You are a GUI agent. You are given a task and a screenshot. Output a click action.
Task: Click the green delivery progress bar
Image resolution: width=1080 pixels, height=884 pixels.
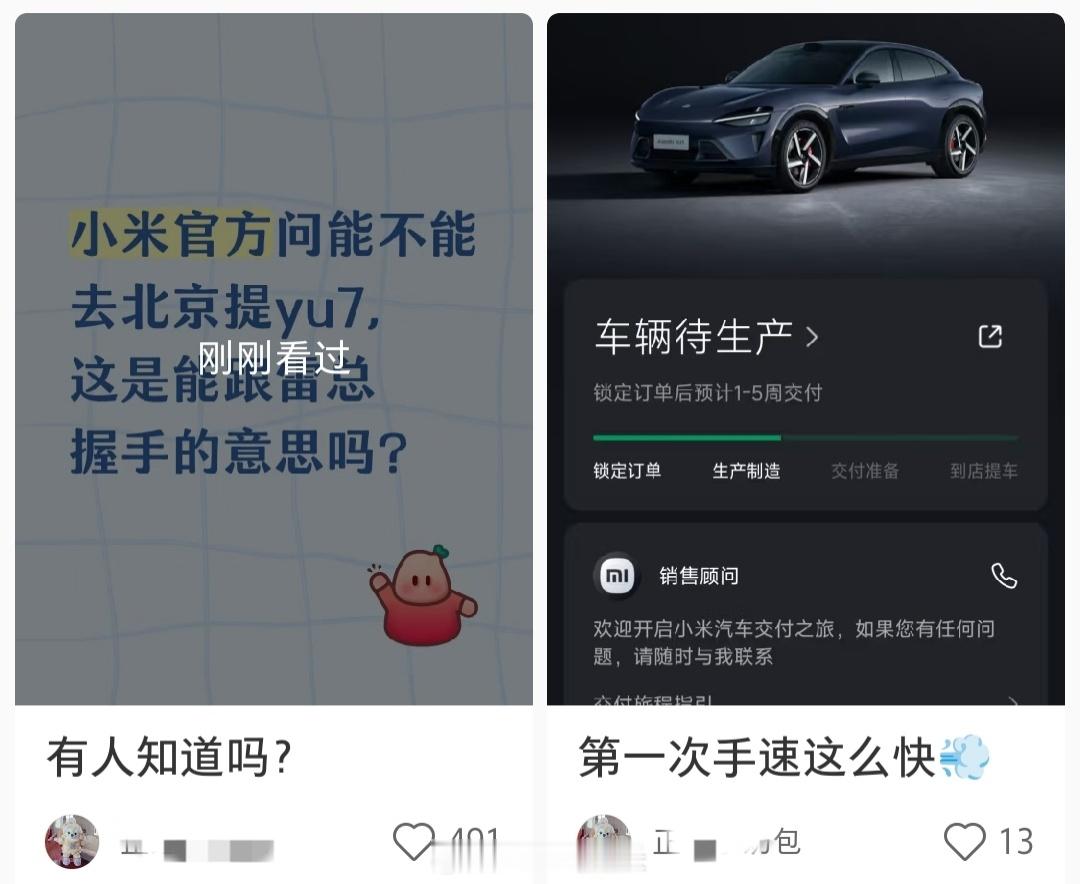tap(805, 438)
